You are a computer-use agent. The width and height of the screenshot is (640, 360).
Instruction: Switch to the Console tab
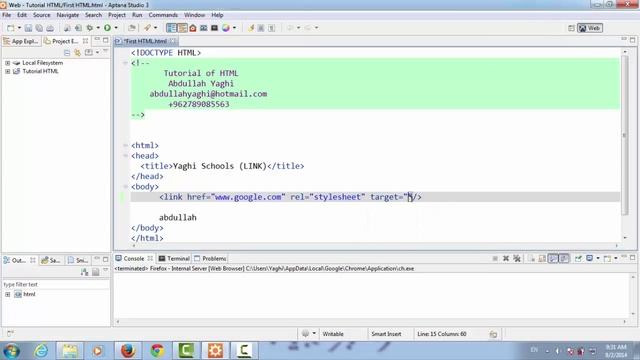(x=133, y=258)
